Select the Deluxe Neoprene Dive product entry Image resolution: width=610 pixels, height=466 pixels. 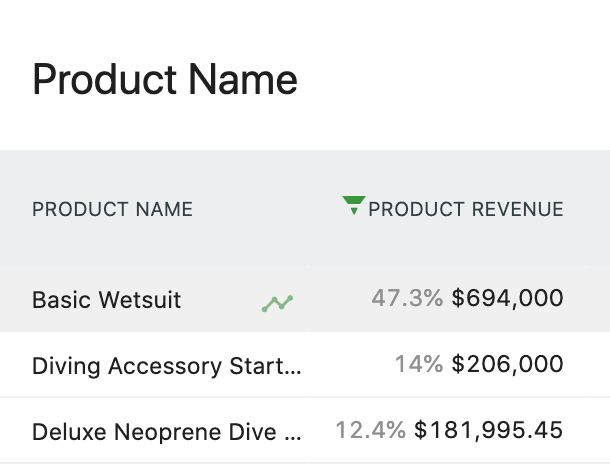point(166,432)
